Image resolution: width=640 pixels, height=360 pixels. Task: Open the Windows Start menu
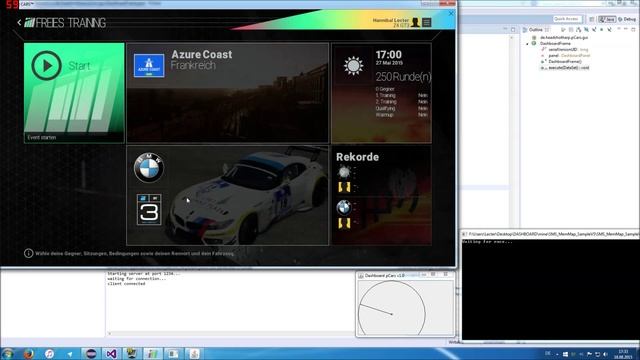coord(7,354)
